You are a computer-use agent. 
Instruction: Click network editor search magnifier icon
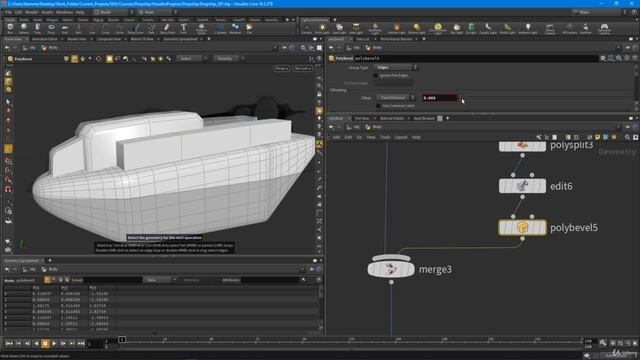[627, 138]
